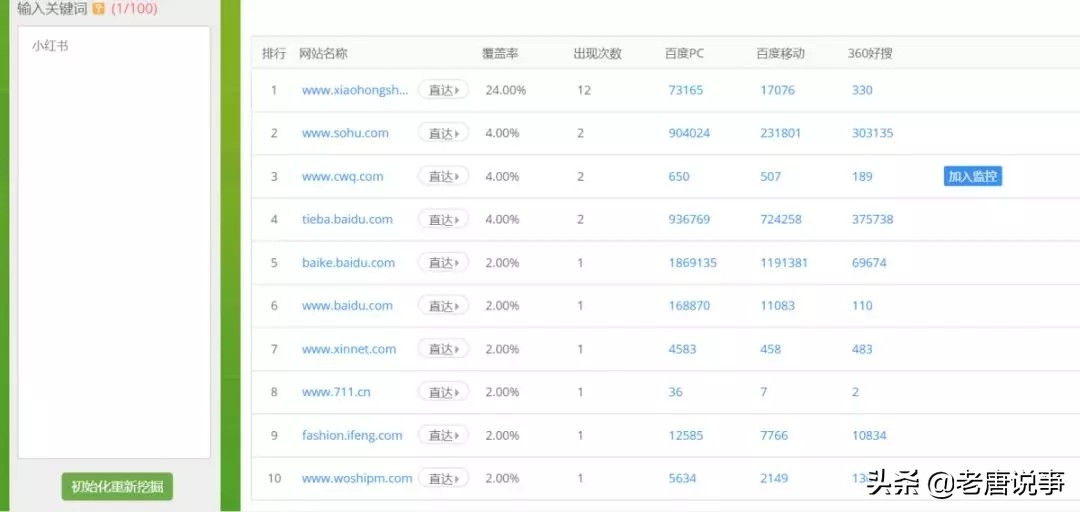Click the 百度PC value 12585
This screenshot has width=1080, height=512.
[x=686, y=435]
